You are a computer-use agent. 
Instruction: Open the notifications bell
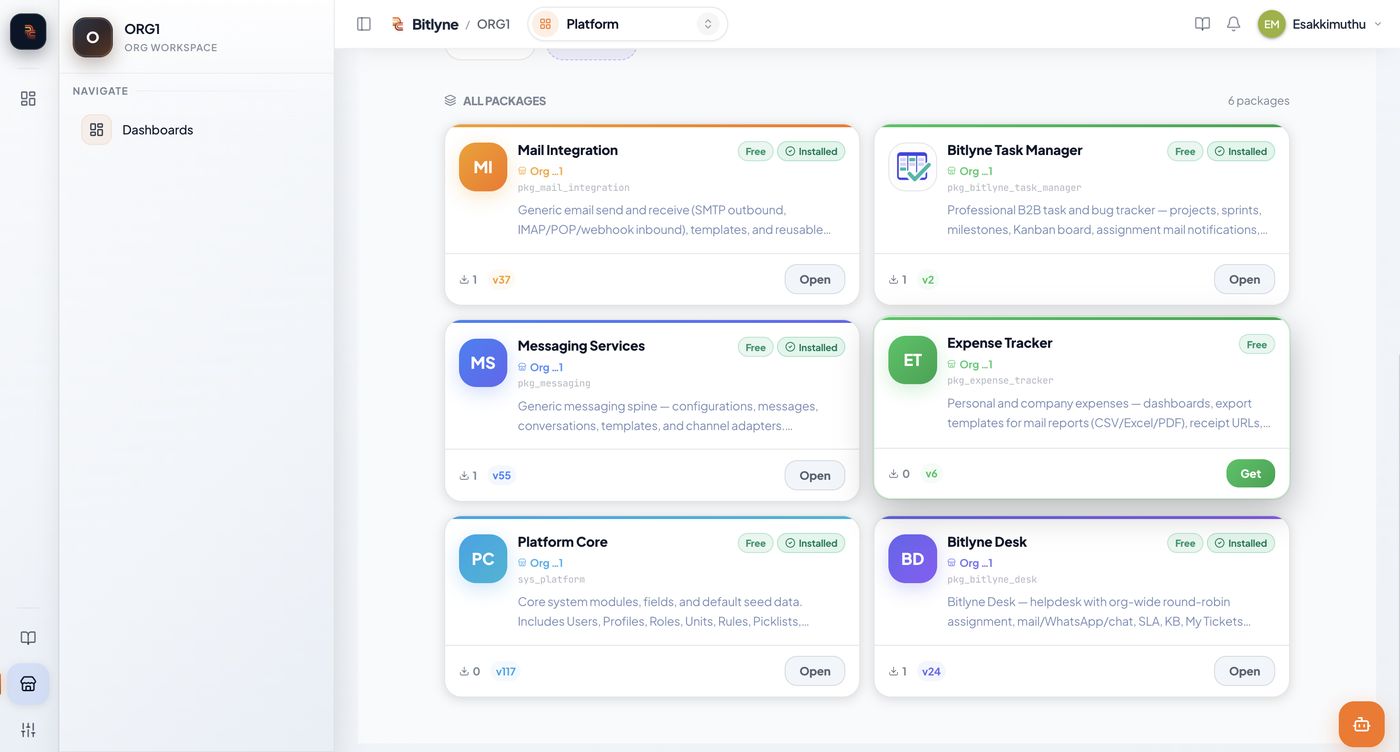[x=1233, y=24]
